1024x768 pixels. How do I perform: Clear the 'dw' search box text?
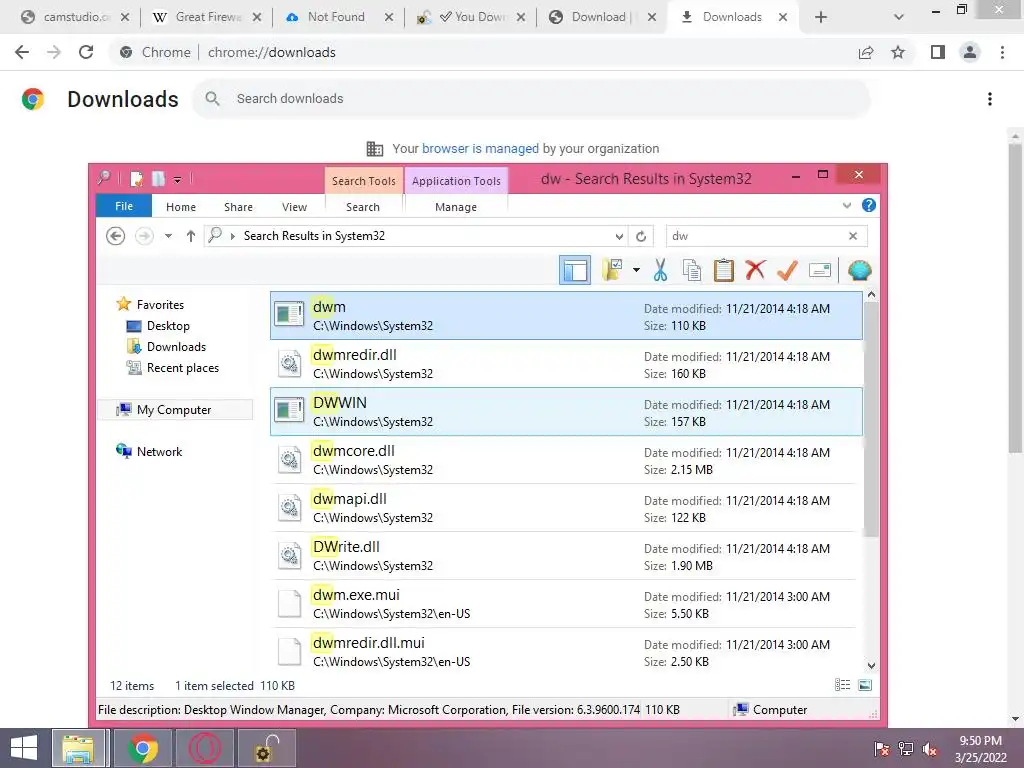tap(853, 236)
